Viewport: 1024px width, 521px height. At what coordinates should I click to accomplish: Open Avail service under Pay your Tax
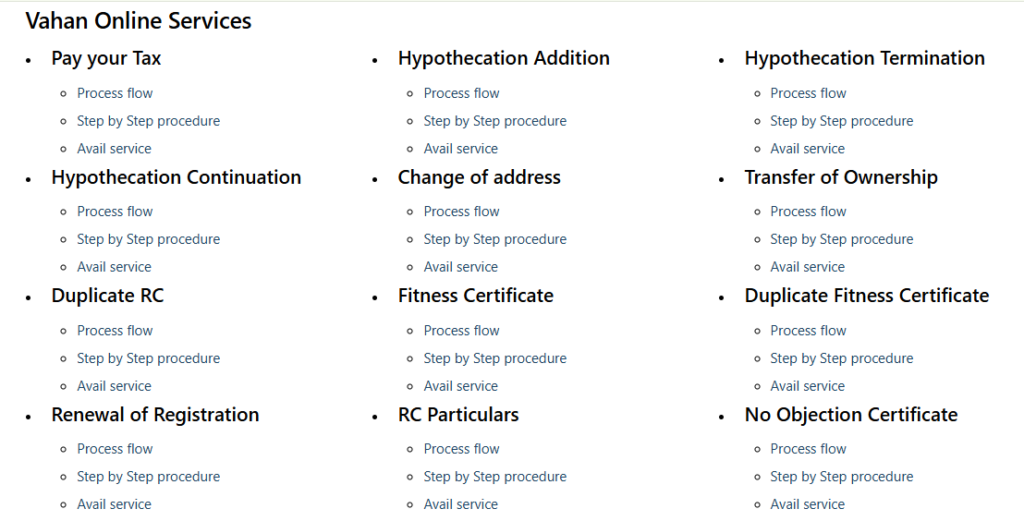click(x=114, y=149)
